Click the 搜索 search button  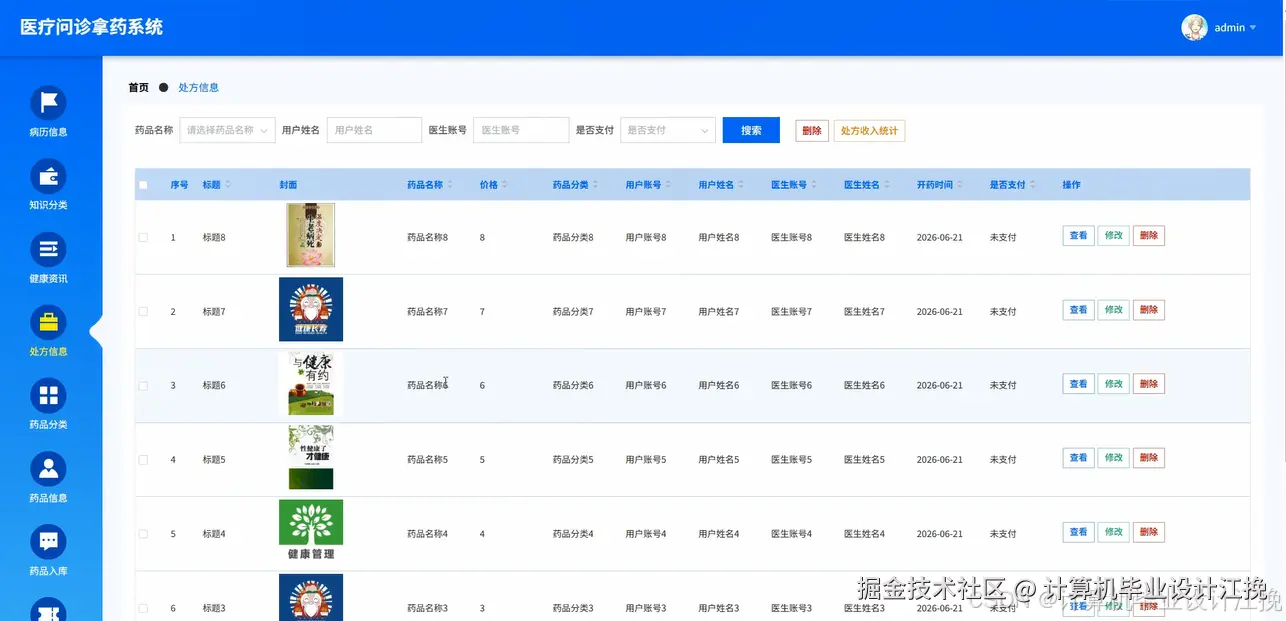pos(751,129)
